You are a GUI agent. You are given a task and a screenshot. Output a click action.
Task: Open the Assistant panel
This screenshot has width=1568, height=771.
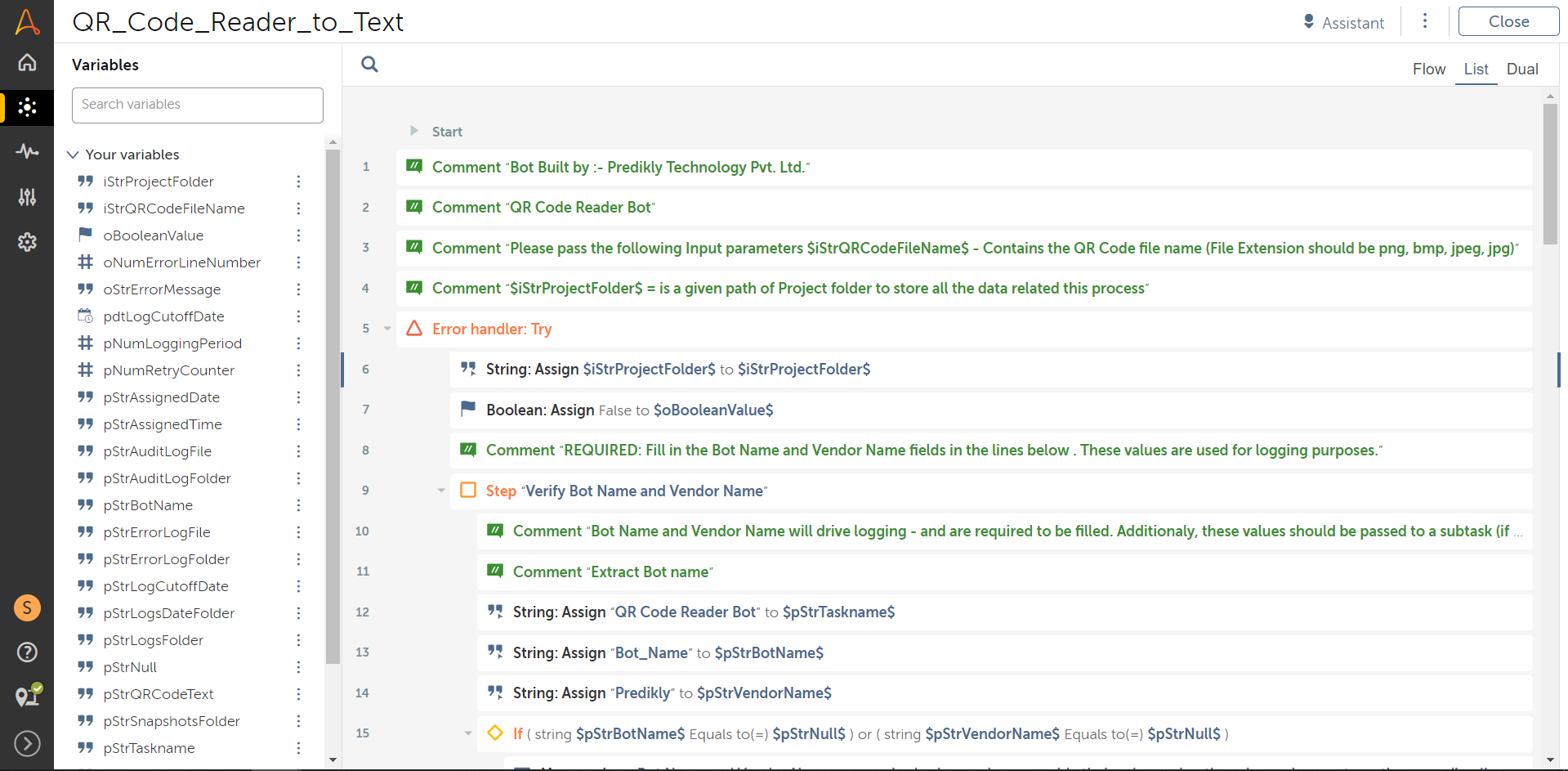coord(1343,23)
